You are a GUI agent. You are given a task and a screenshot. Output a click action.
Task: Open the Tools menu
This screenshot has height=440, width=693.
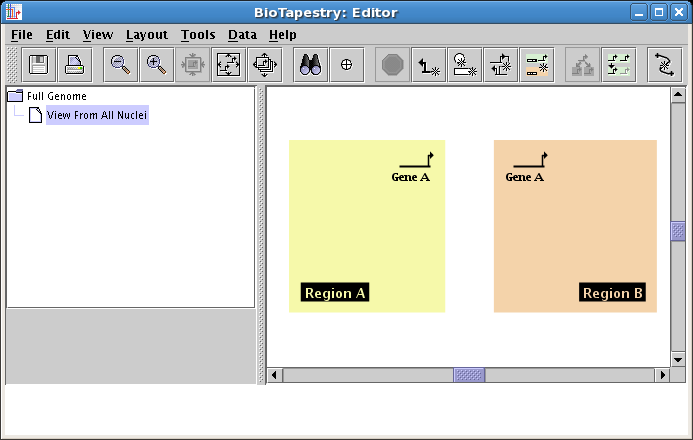coord(198,34)
